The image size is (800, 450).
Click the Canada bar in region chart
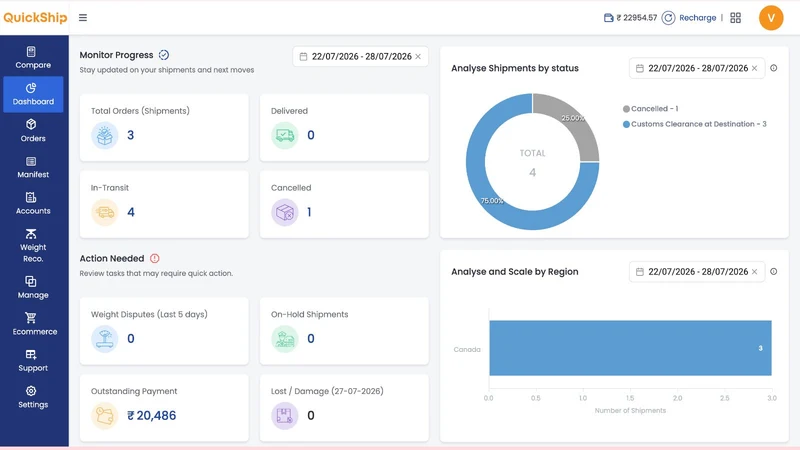click(630, 348)
